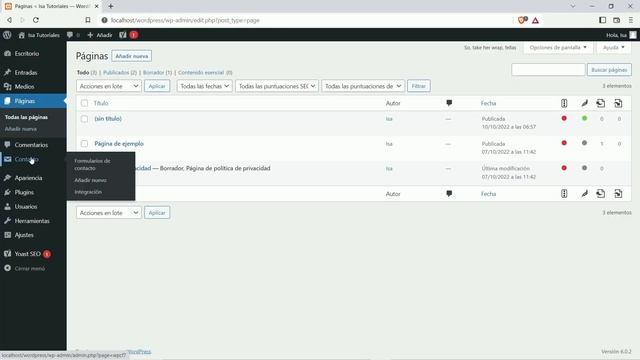The height and width of the screenshot is (360, 640).
Task: Sort by incoming internal links header icon
Action: pyautogui.click(x=618, y=103)
